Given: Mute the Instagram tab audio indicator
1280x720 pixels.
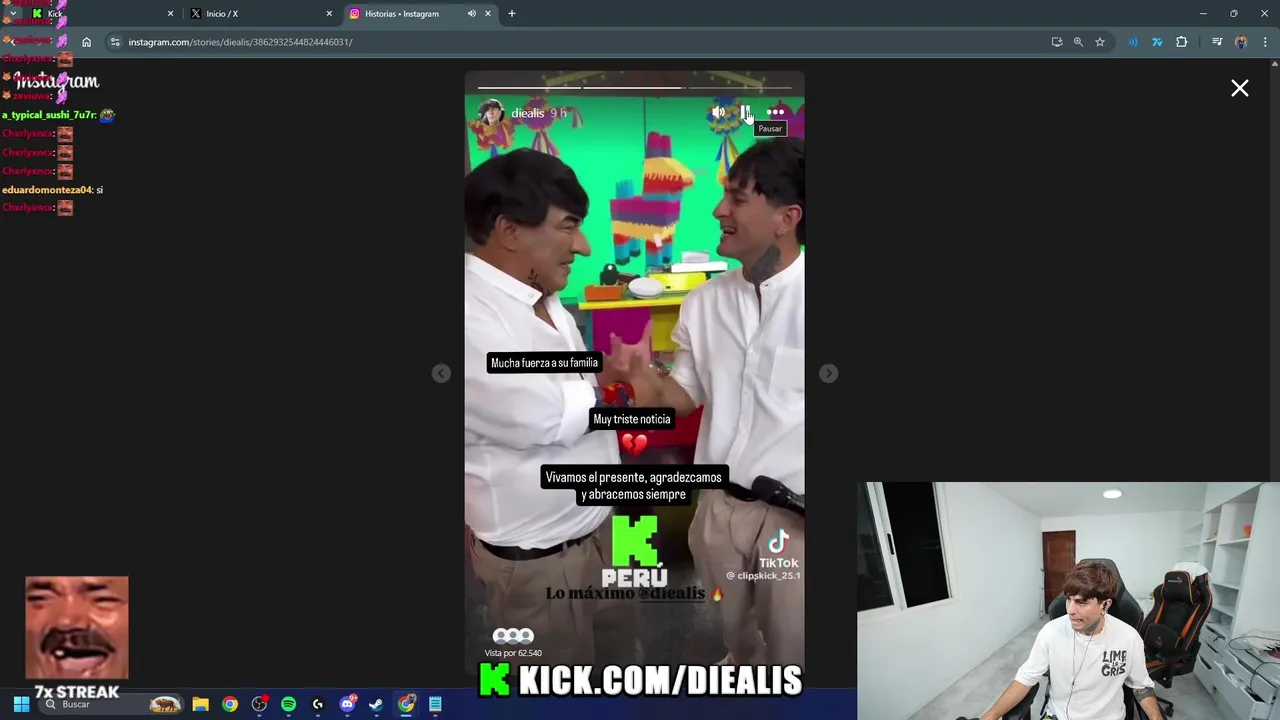Looking at the screenshot, I should 471,14.
